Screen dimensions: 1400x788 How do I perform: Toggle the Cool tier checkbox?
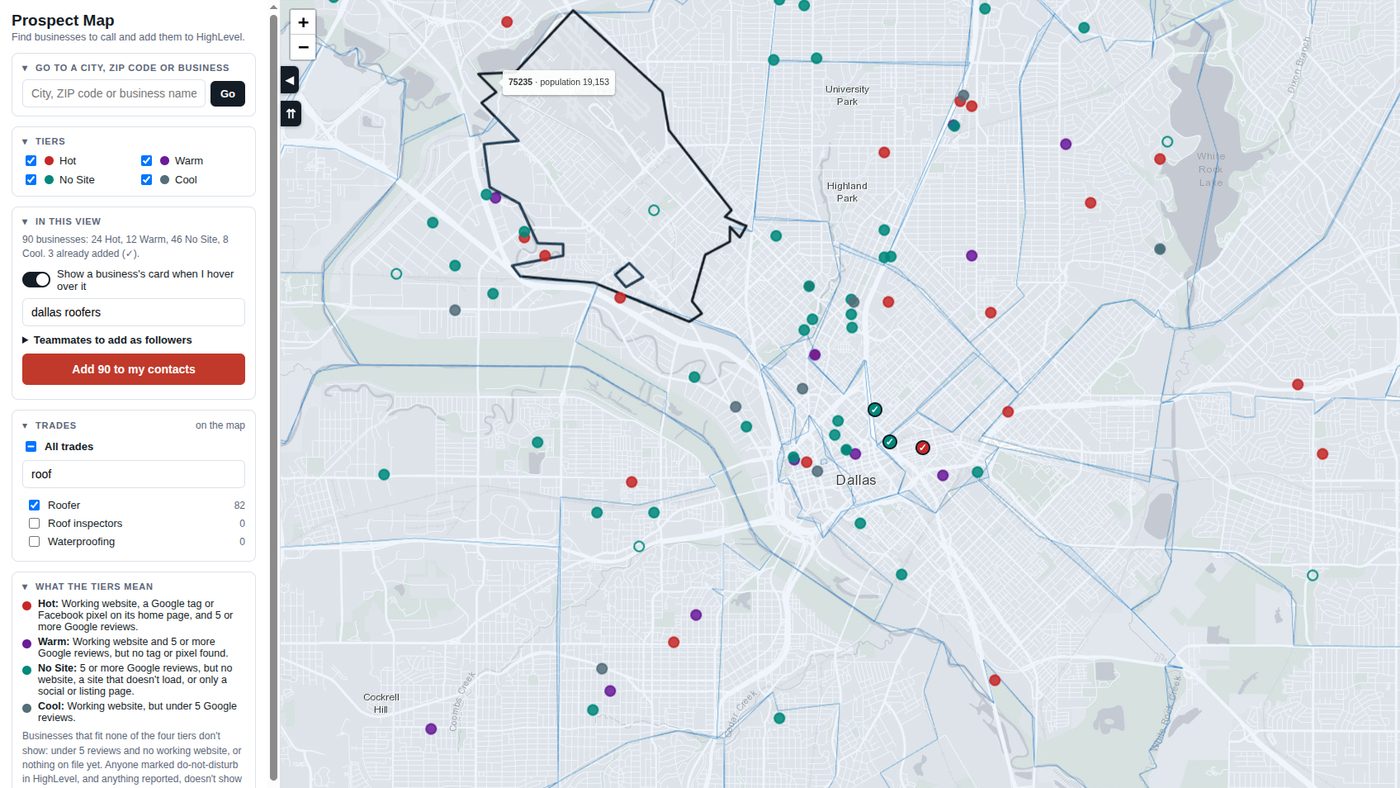click(x=147, y=180)
